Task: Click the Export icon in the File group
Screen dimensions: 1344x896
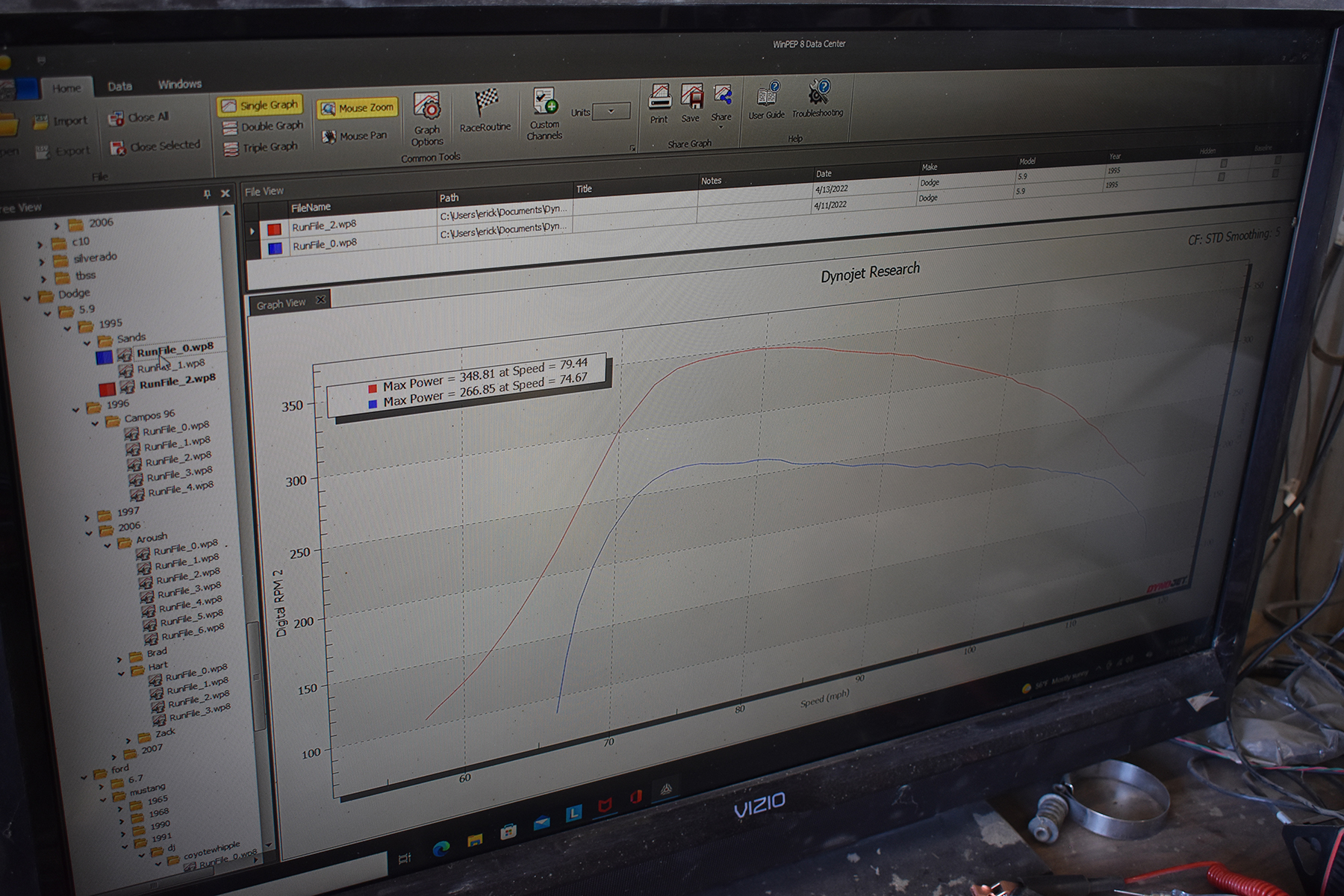Action: point(43,152)
